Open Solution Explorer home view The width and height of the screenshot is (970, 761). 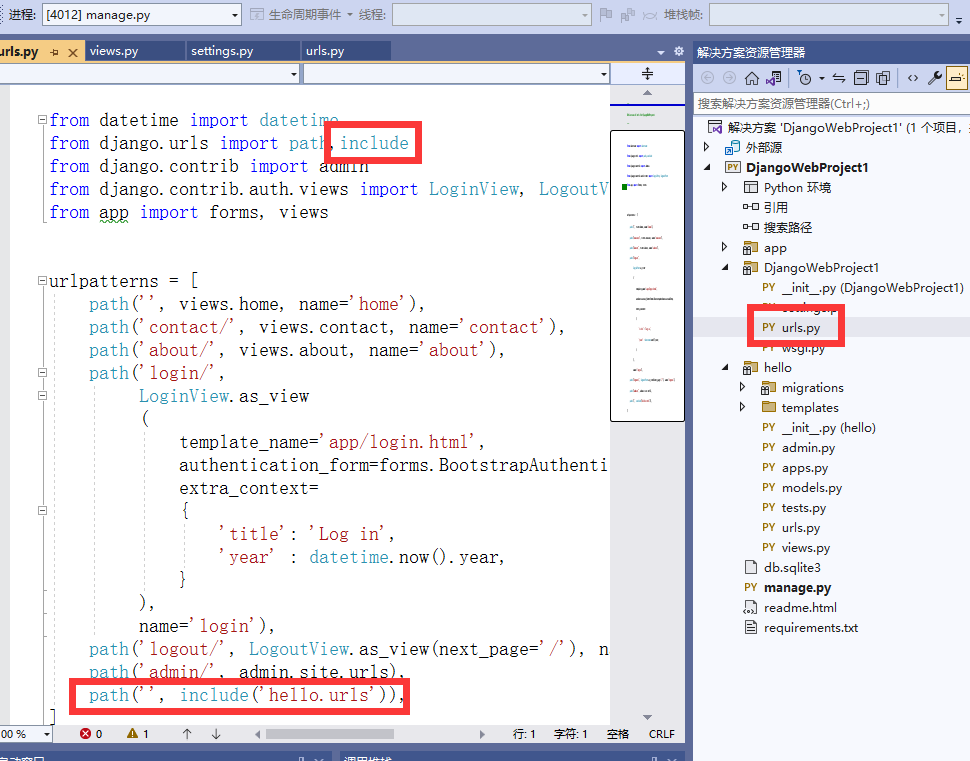click(751, 78)
